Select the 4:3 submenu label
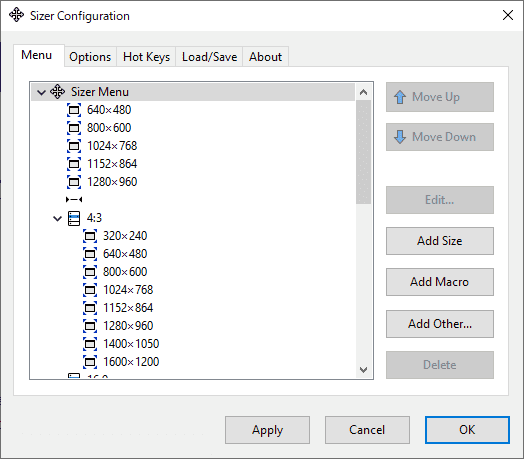The image size is (524, 459). 94,218
